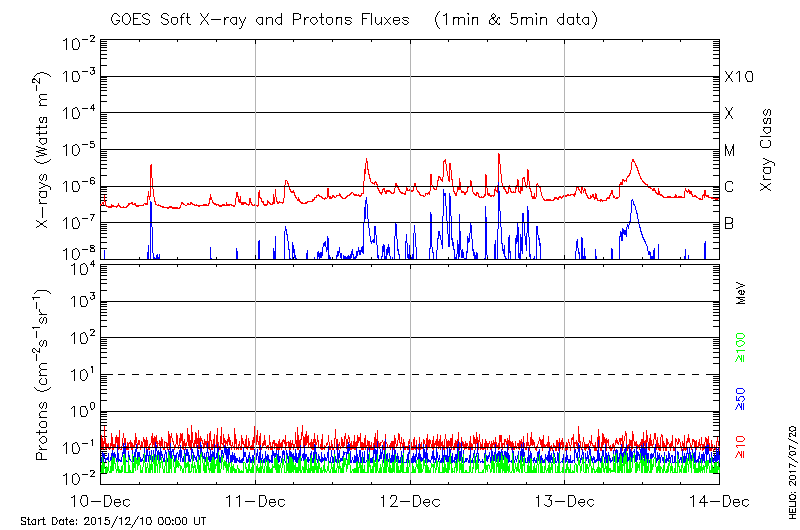Click the C flare class label
800x530 pixels.
(729, 187)
